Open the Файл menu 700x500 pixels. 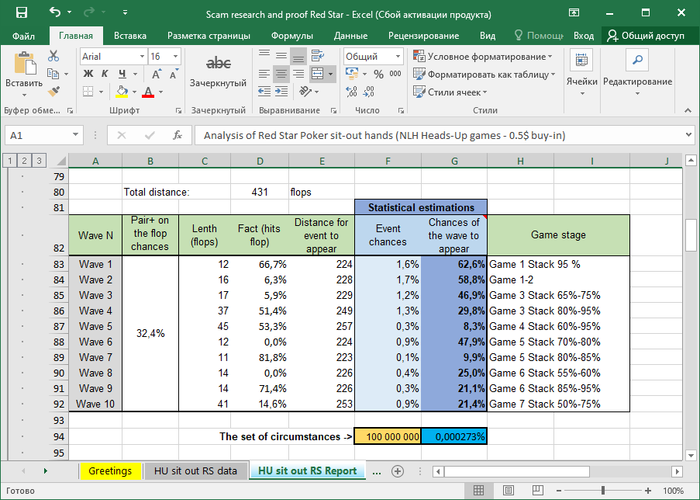tap(23, 36)
